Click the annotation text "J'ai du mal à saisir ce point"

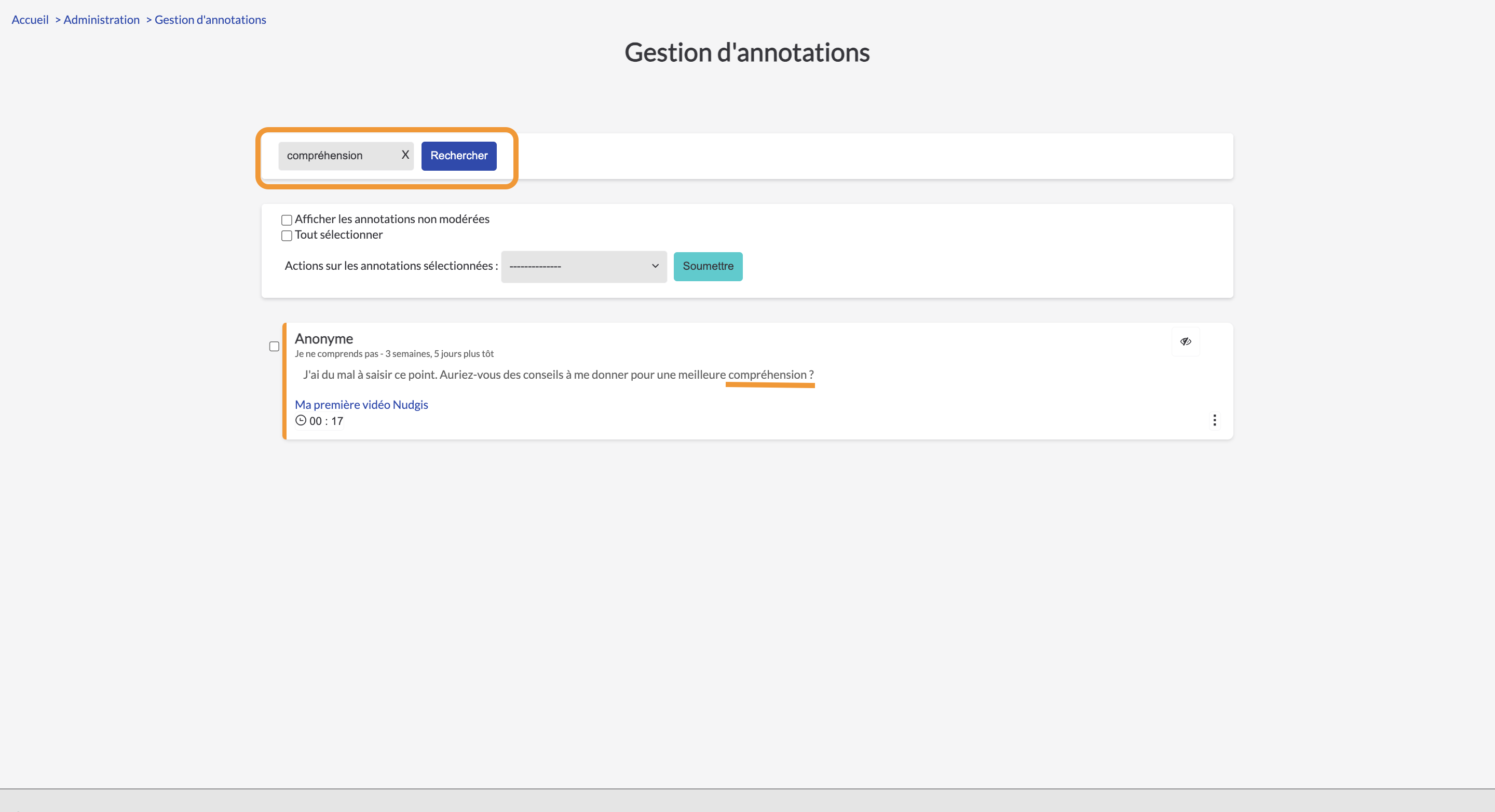370,375
